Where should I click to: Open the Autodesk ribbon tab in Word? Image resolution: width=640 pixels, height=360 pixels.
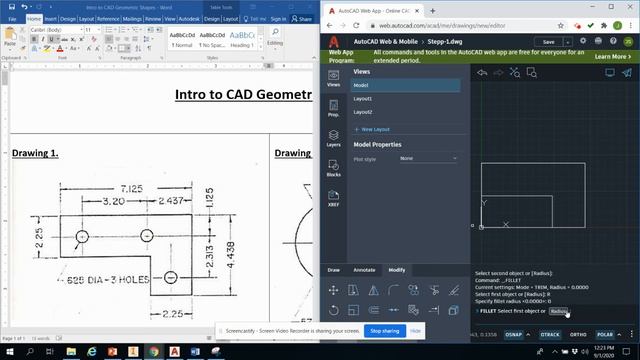[189, 19]
